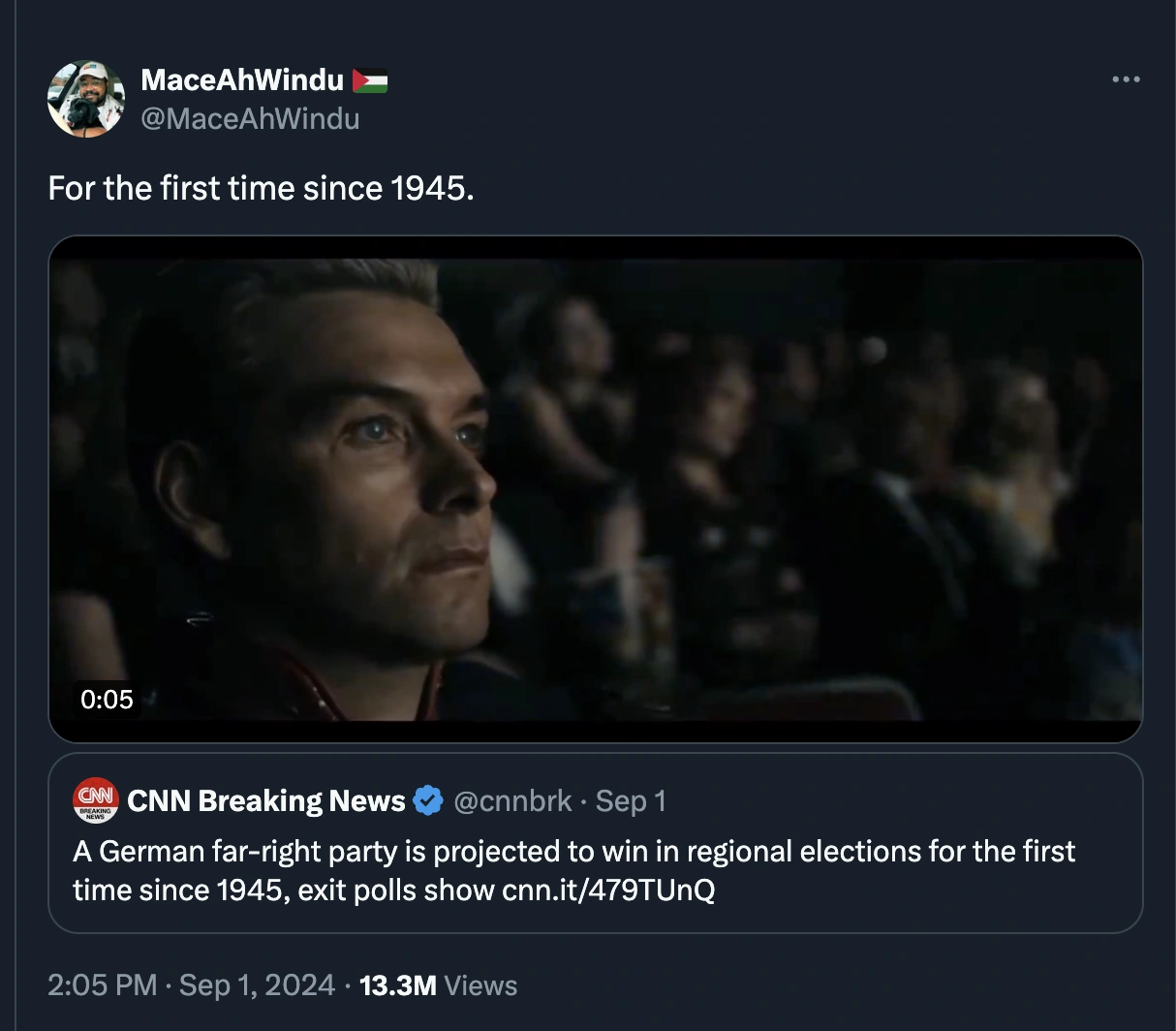Image resolution: width=1176 pixels, height=1031 pixels.
Task: Click the flag emoji beside MaceAhWindu
Action: tap(369, 80)
